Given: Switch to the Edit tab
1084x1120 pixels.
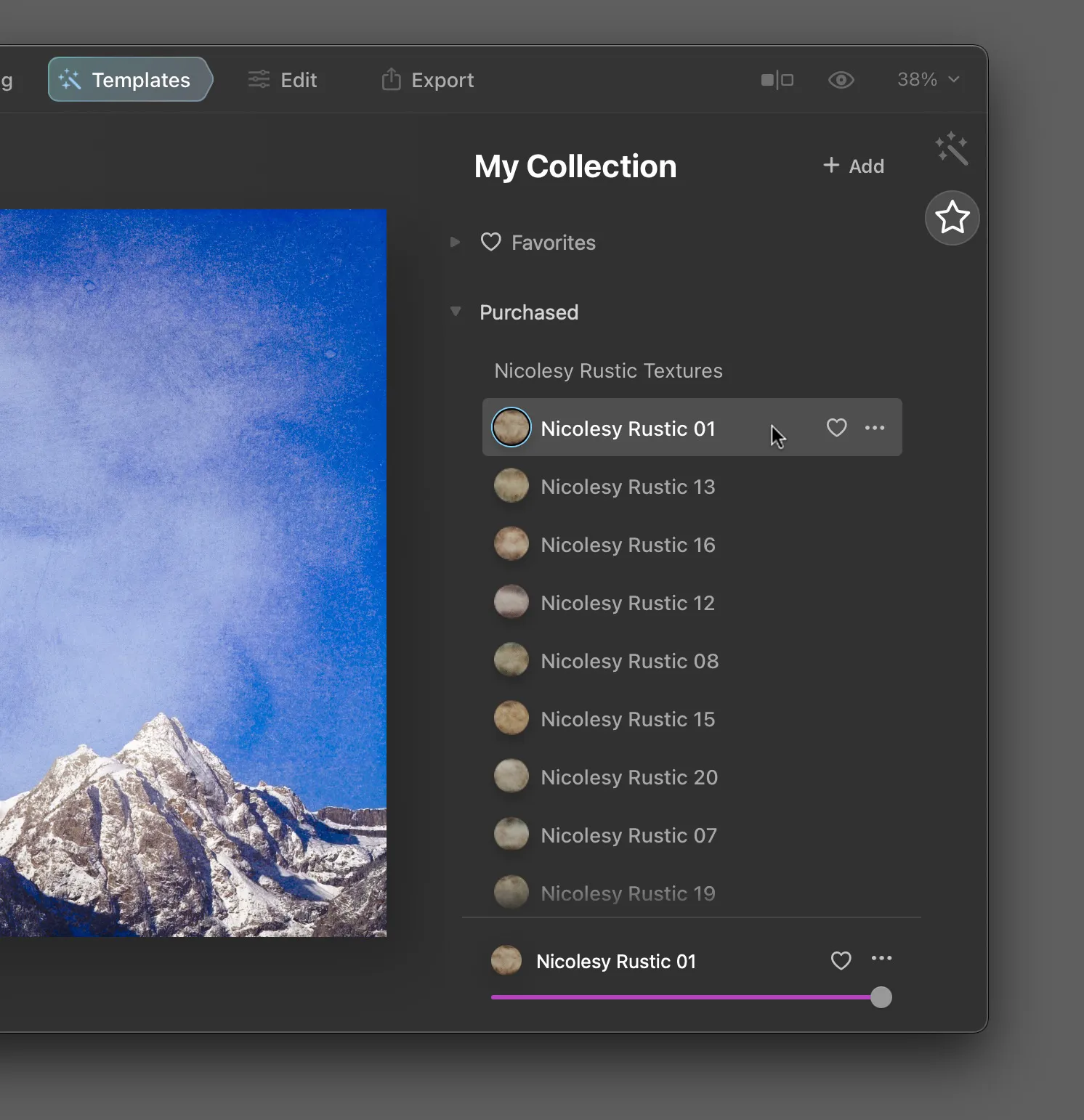Looking at the screenshot, I should point(283,80).
